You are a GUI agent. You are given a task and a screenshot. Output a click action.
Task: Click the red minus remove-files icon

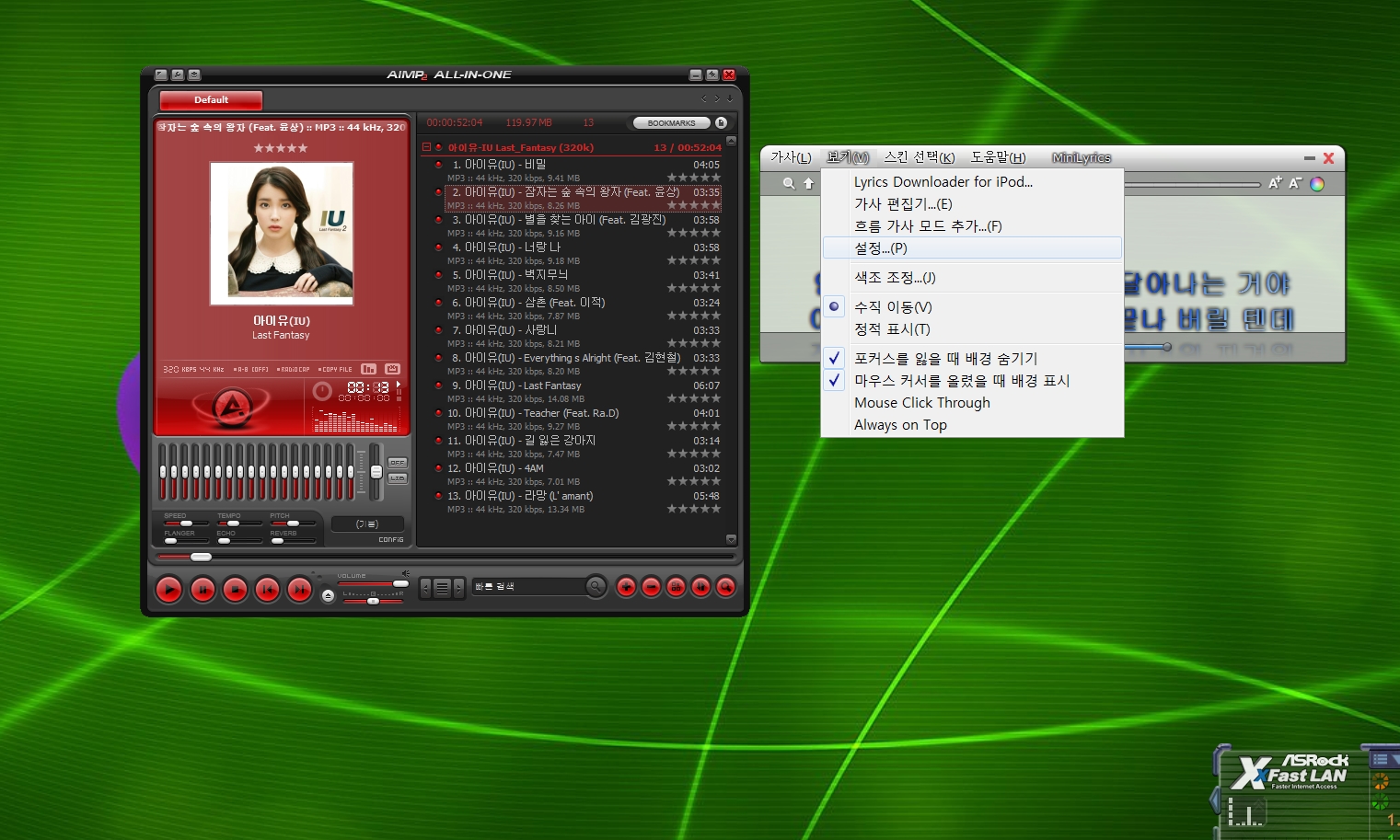pos(652,586)
